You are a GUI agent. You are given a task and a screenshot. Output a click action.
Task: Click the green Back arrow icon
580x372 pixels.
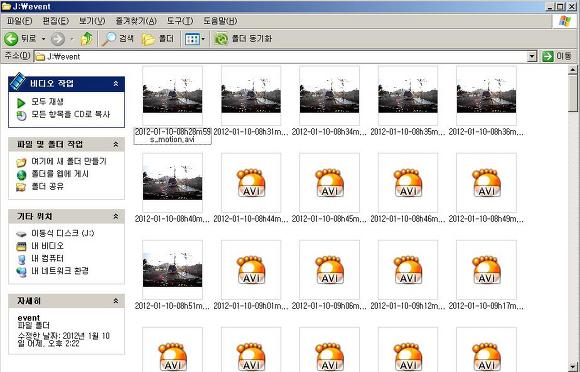tap(10, 38)
